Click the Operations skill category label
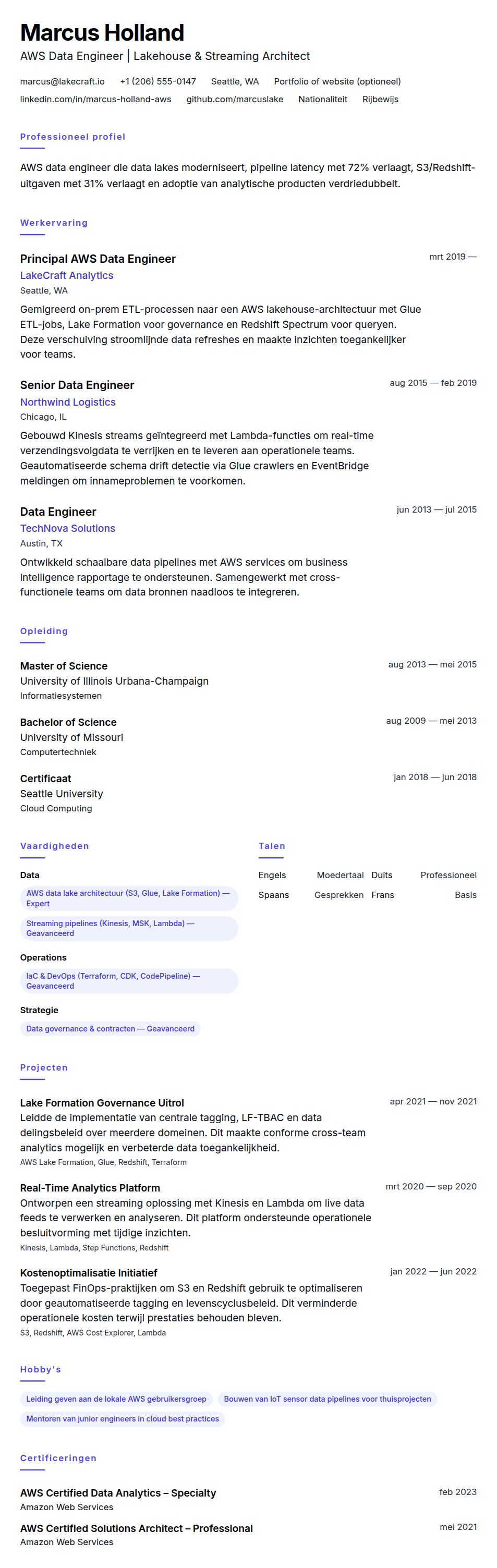 click(43, 957)
